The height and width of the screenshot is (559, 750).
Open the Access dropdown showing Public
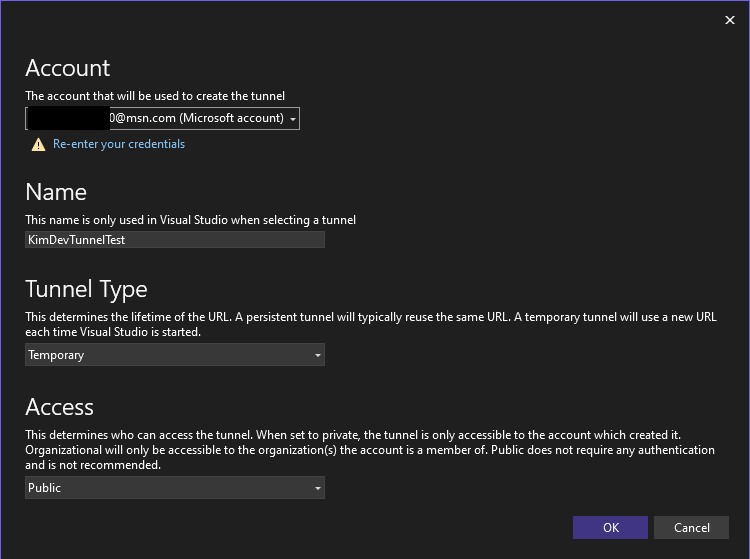(175, 488)
